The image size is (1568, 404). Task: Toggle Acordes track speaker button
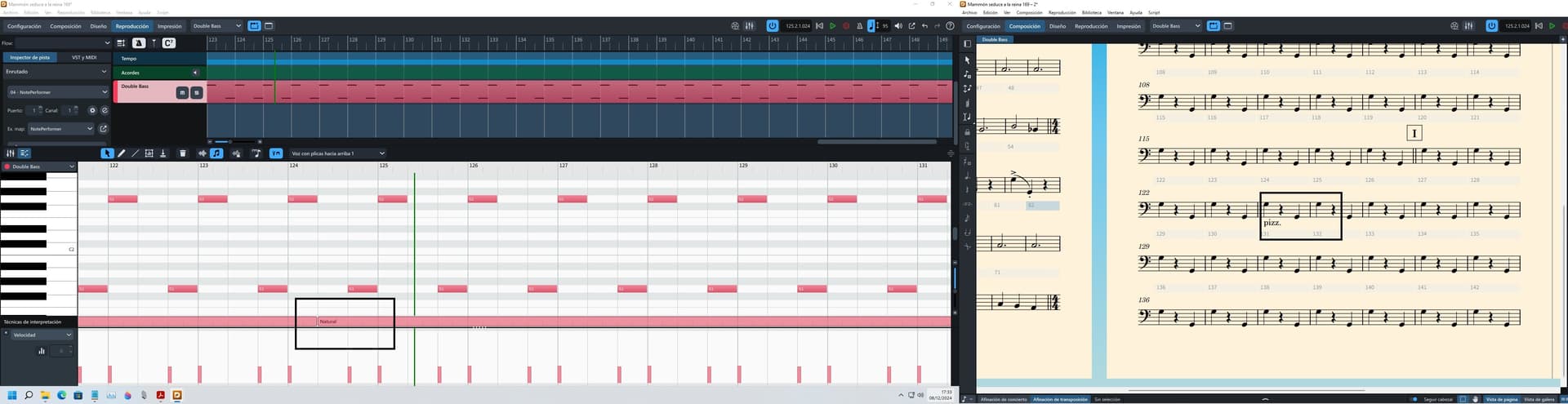[195, 73]
